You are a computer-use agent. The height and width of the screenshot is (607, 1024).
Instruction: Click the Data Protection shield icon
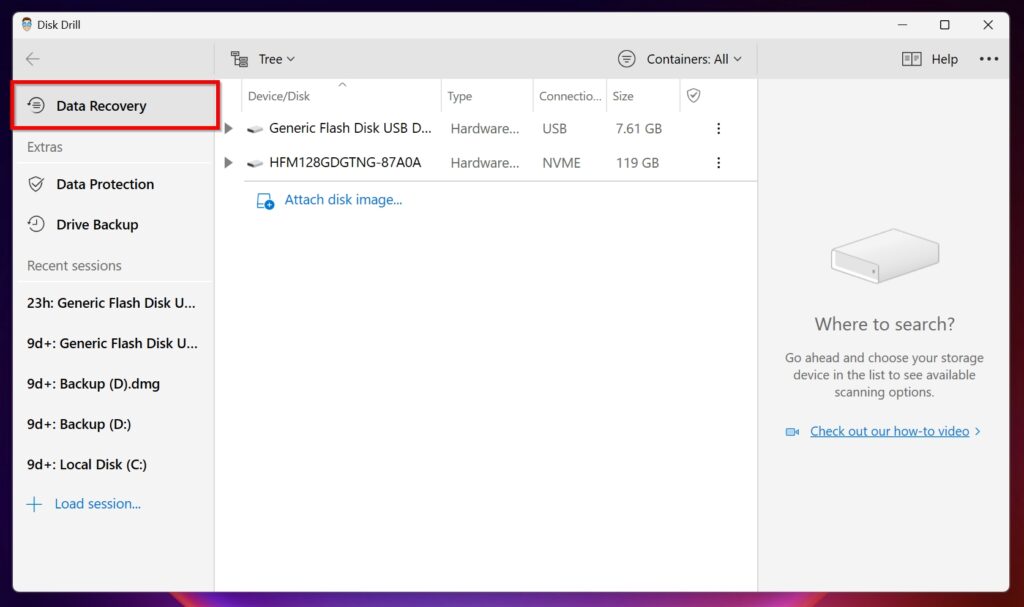[x=37, y=184]
